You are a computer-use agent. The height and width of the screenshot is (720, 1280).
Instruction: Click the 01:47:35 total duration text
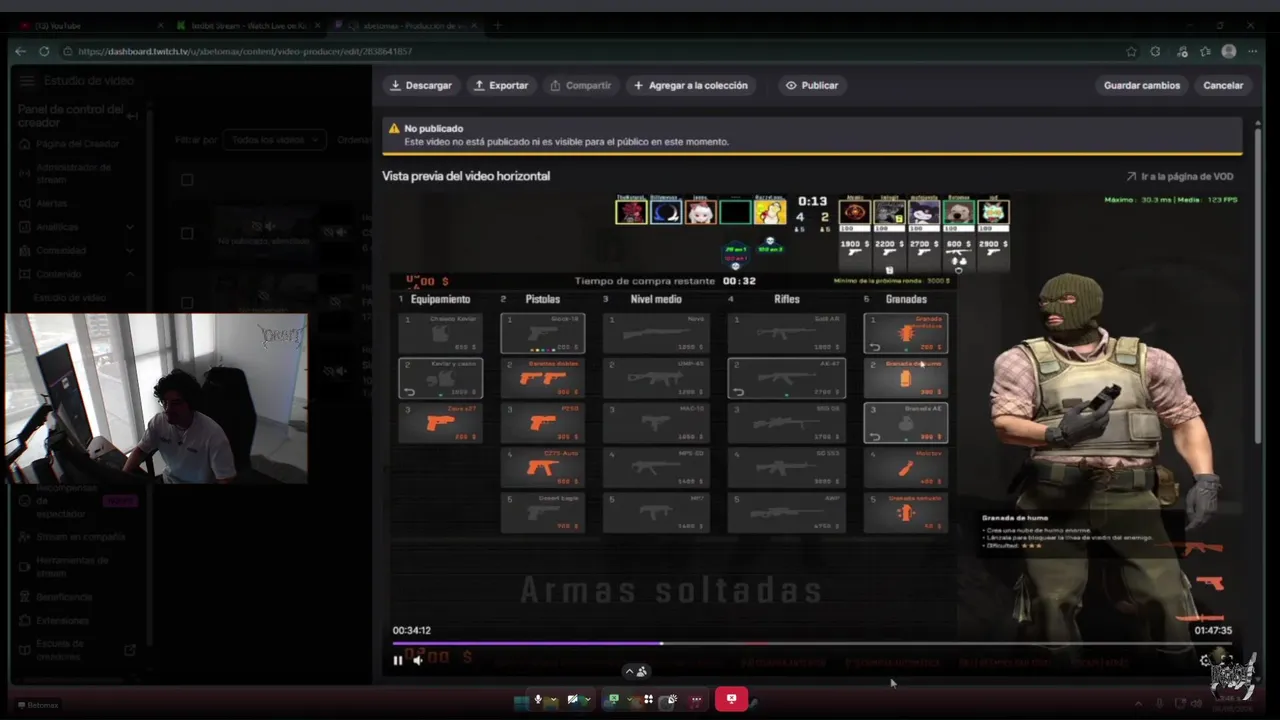[1213, 630]
